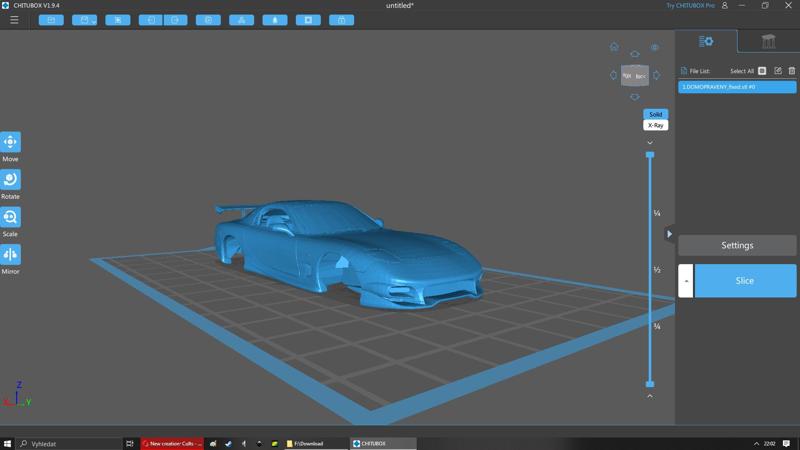
Task: Open the Settings button
Action: (737, 245)
